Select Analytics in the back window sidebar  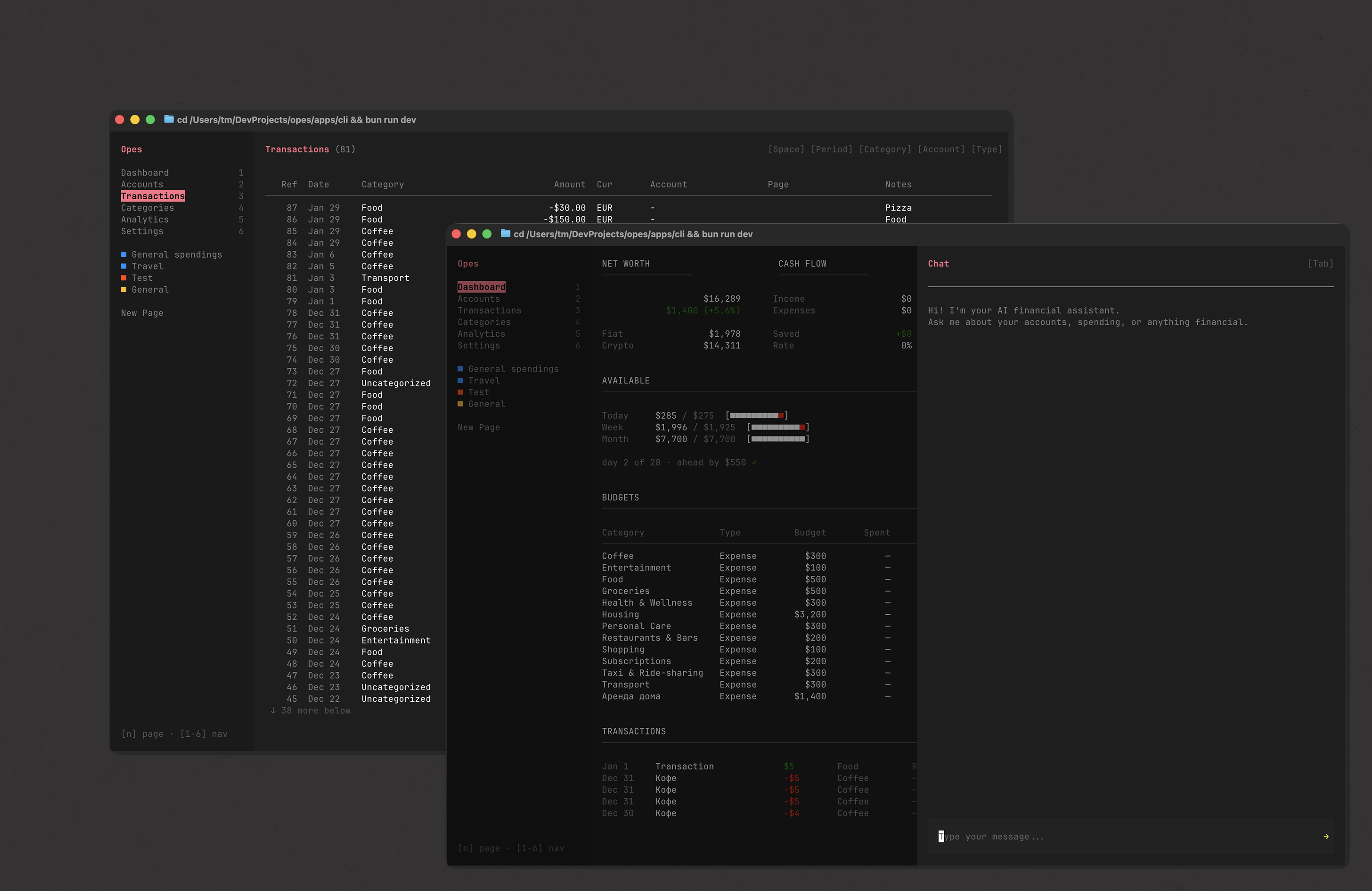pyautogui.click(x=145, y=220)
